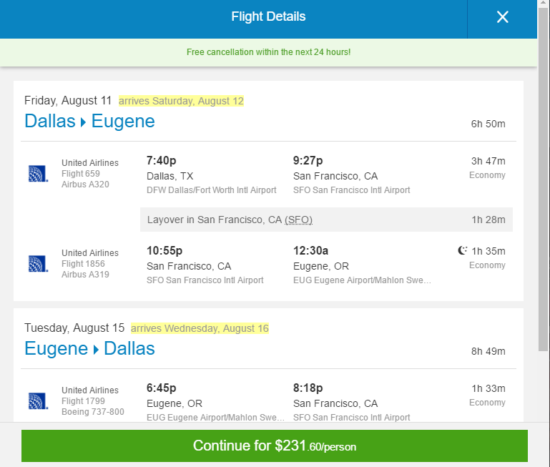Click United Airlines logo for Flight 659
The height and width of the screenshot is (467, 550).
(38, 174)
